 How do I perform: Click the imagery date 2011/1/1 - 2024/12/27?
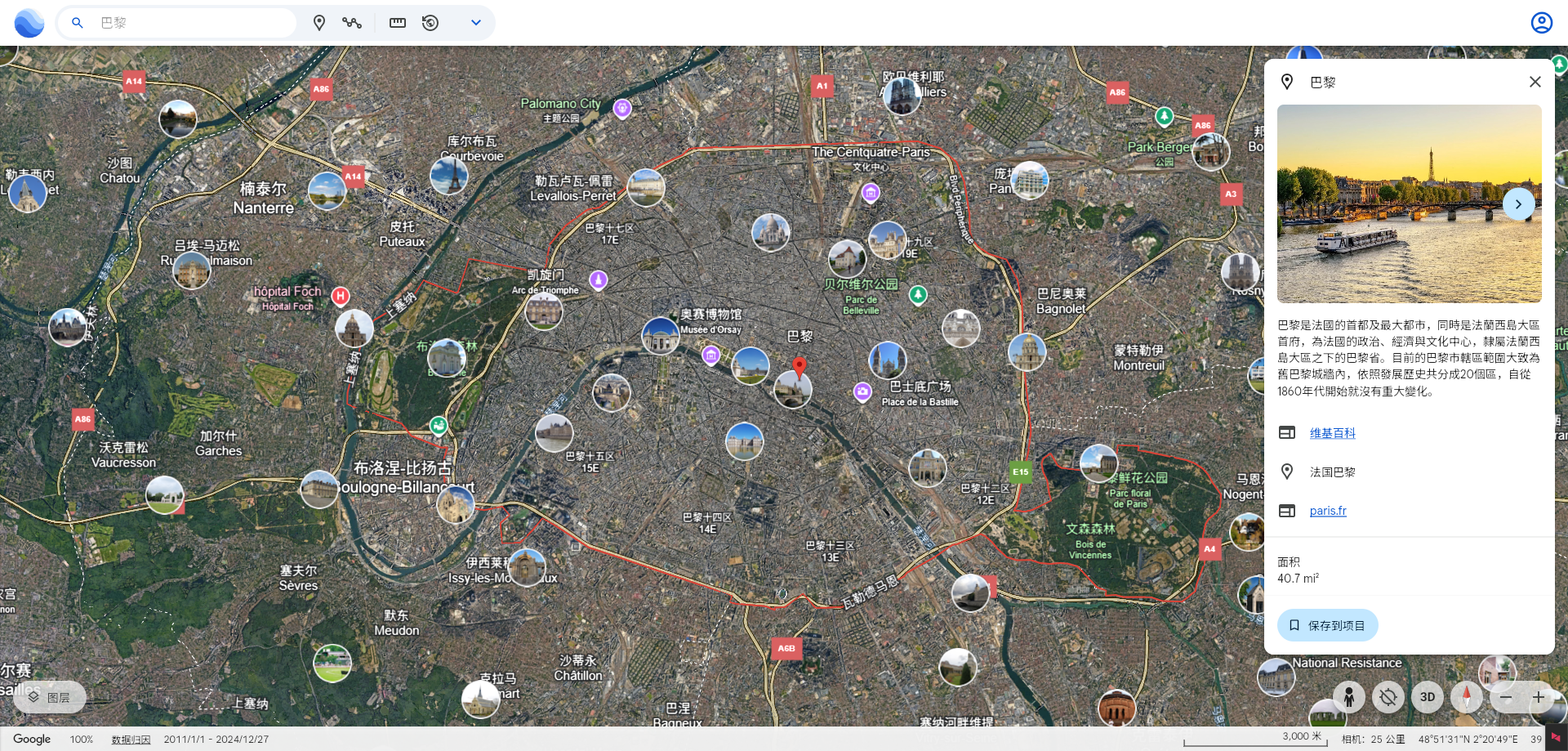pyautogui.click(x=216, y=740)
